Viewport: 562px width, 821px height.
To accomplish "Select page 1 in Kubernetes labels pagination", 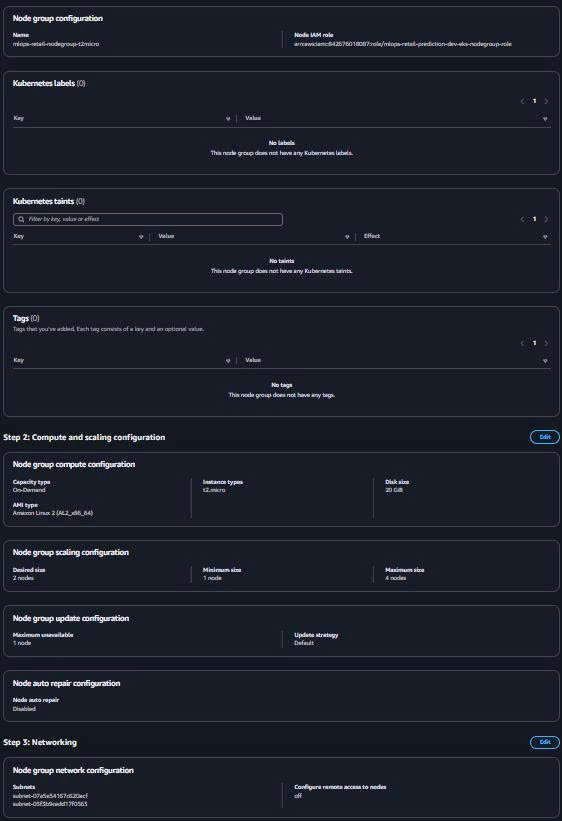I will pyautogui.click(x=534, y=101).
